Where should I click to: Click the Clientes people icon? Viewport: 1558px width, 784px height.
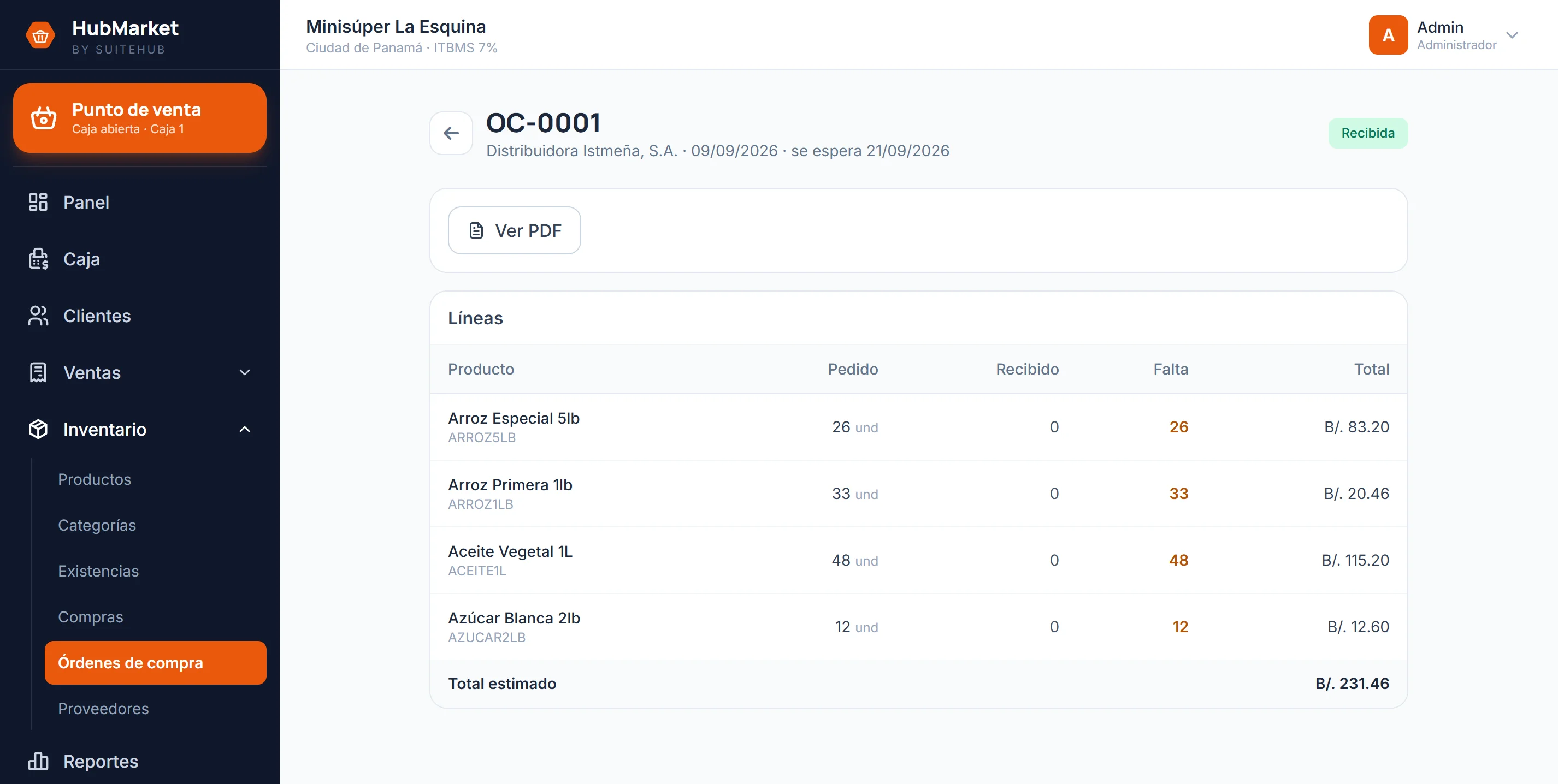click(38, 316)
